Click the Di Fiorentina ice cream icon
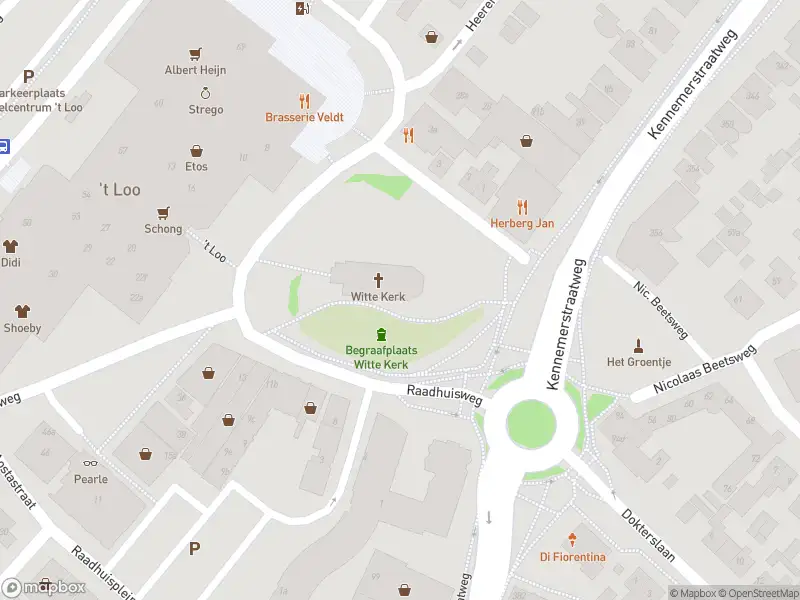800x600 pixels. coord(572,540)
